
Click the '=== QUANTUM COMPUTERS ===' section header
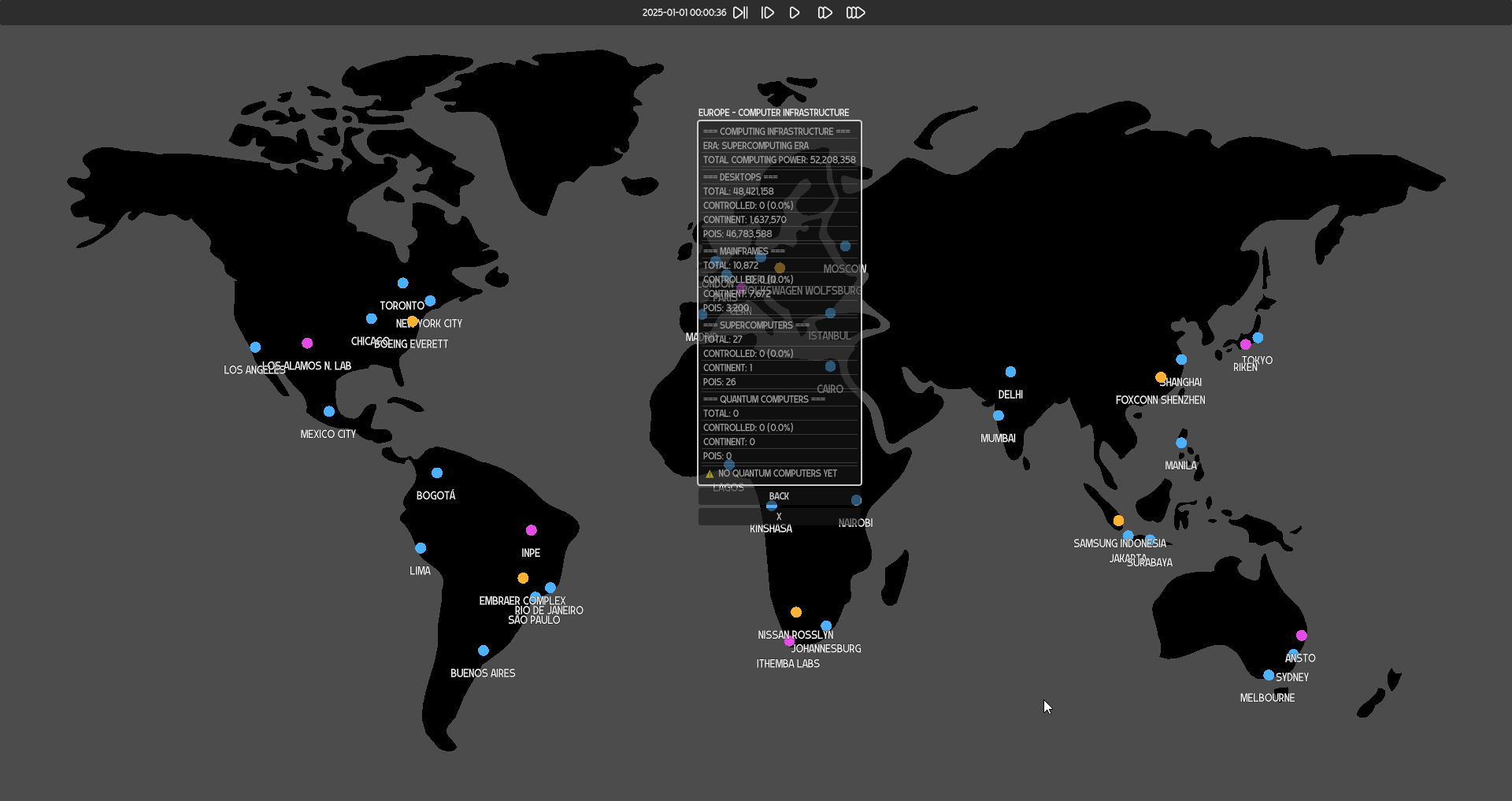[x=764, y=399]
